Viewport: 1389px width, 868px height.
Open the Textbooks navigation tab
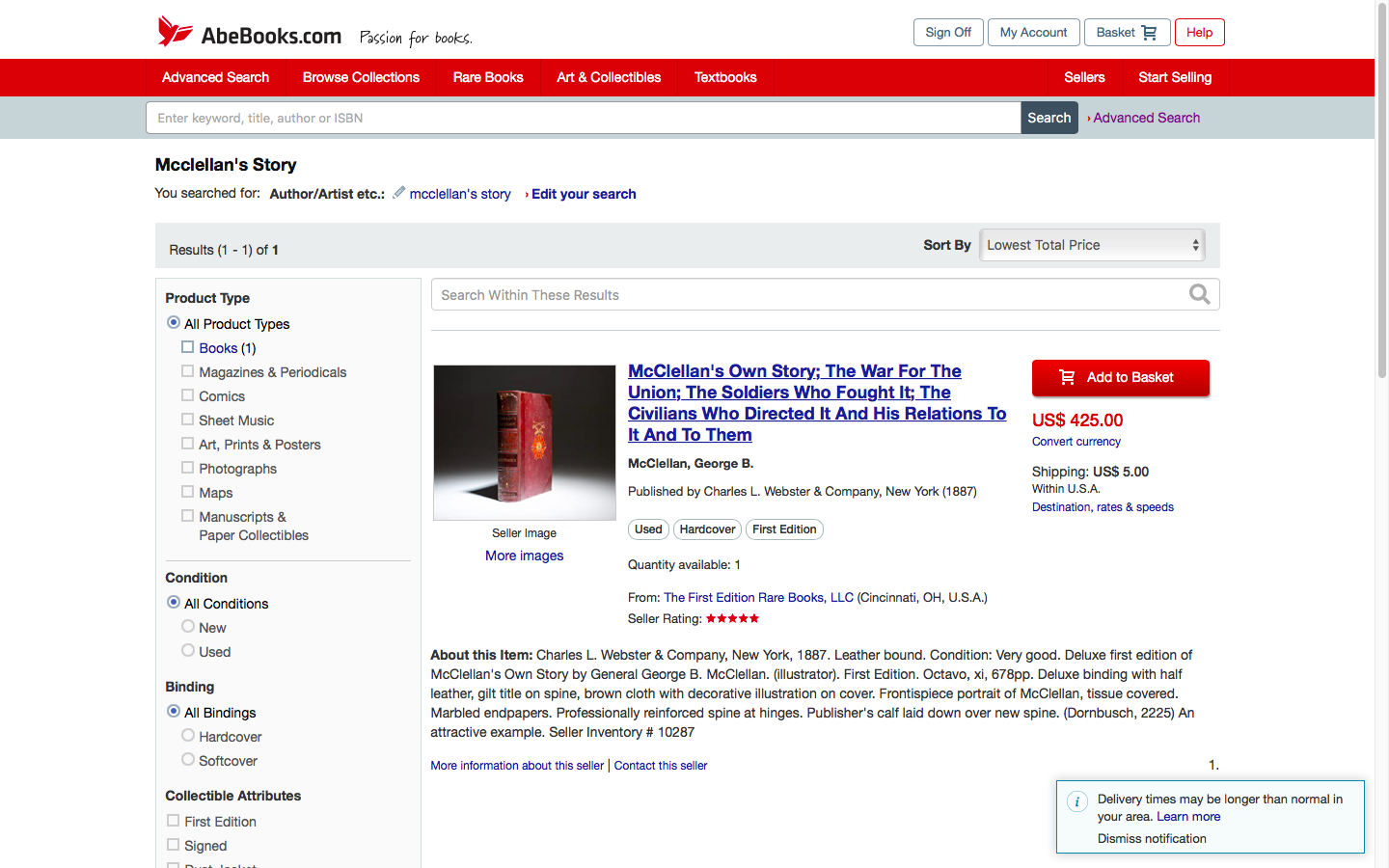pos(725,77)
